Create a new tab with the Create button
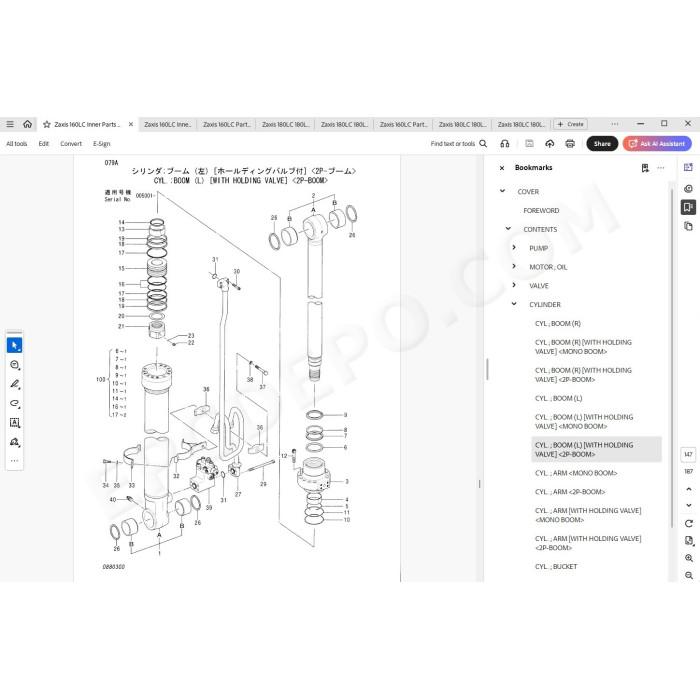700x700 pixels. (x=571, y=124)
